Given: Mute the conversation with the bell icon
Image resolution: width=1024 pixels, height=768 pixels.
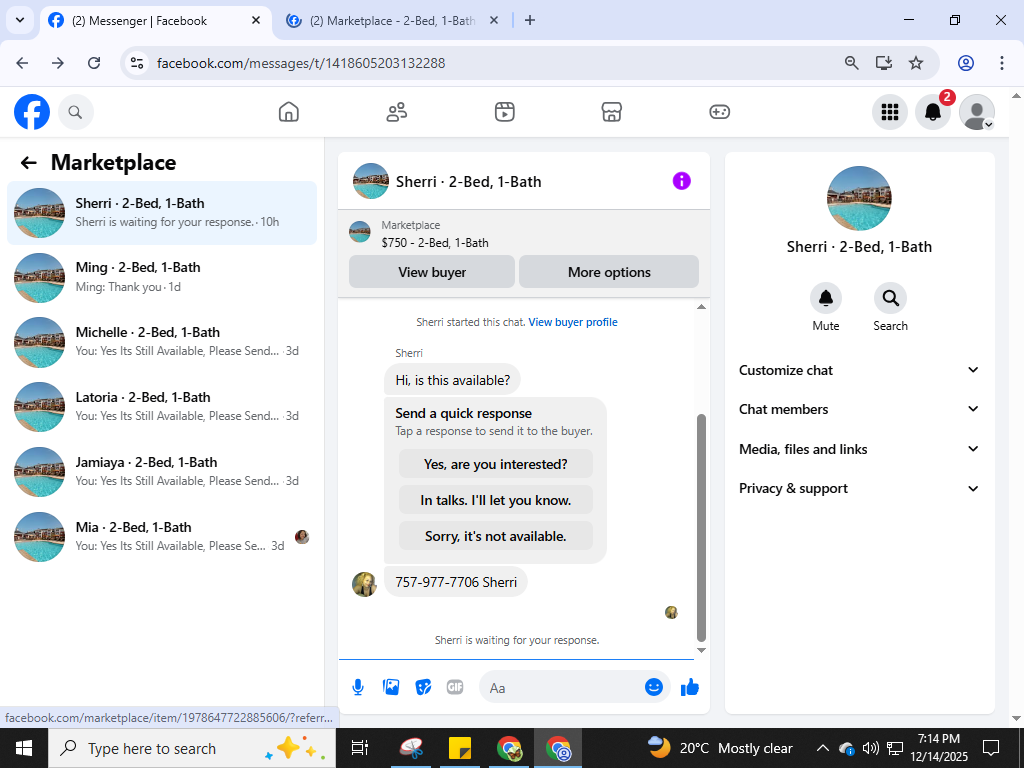Looking at the screenshot, I should [x=825, y=298].
